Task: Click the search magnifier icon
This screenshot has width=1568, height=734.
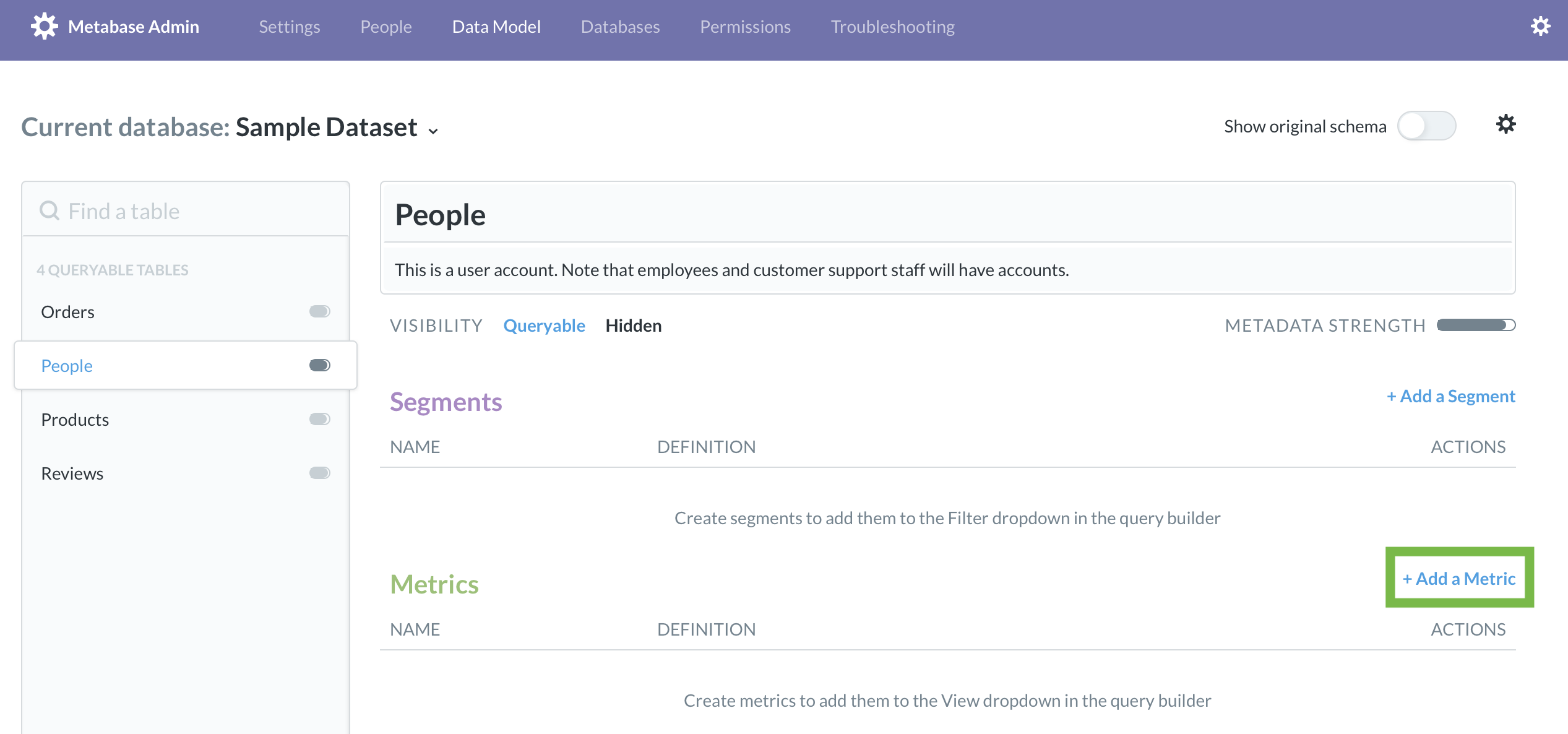Action: (x=50, y=211)
